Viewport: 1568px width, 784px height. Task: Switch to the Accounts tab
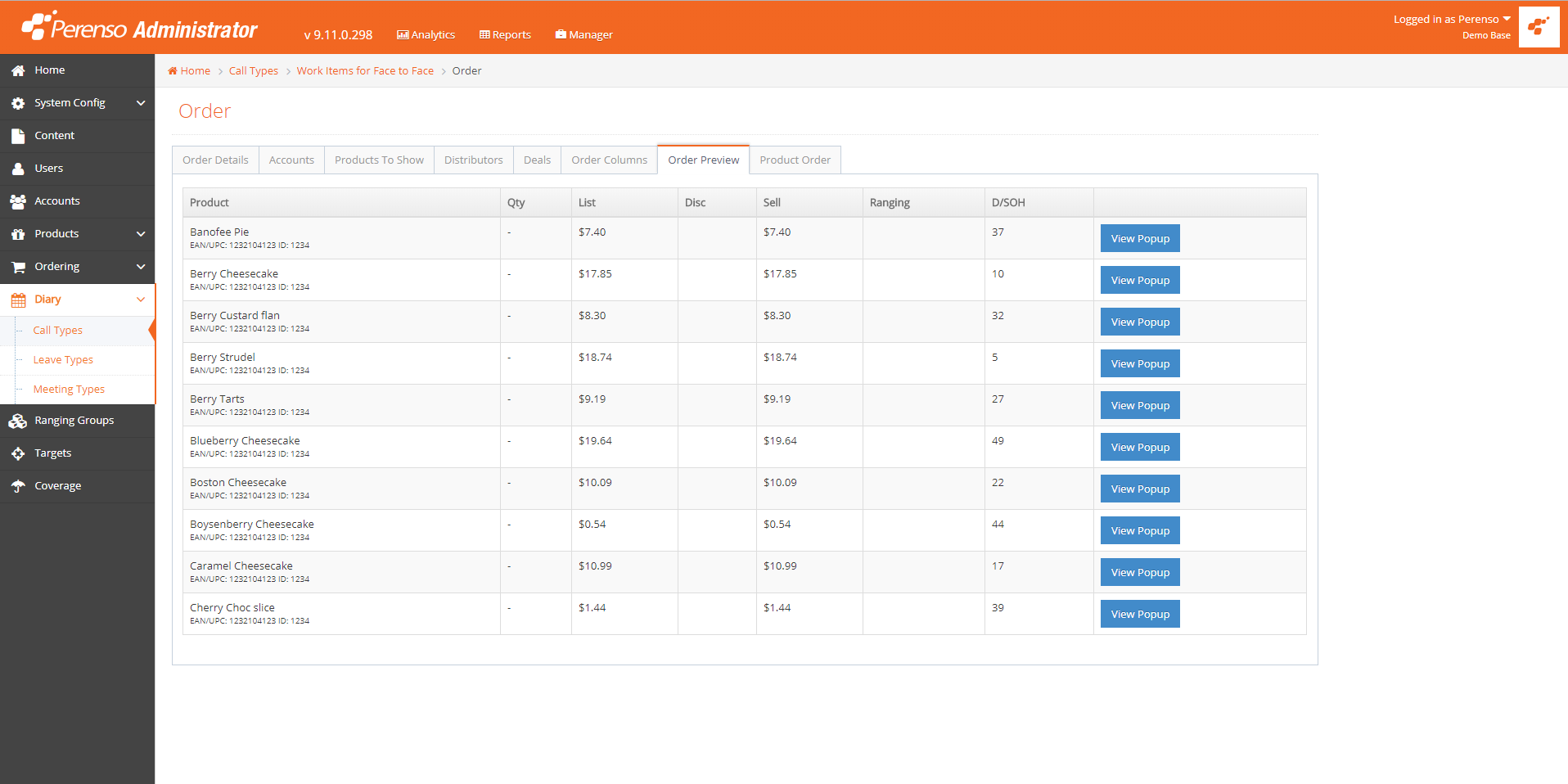[x=291, y=160]
